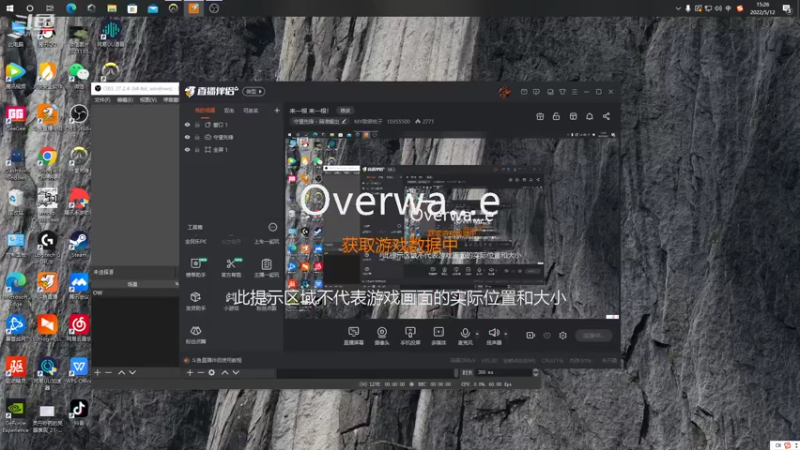Move OBS scene down with arrow
Screen dimensions: 800x450
[x=133, y=372]
